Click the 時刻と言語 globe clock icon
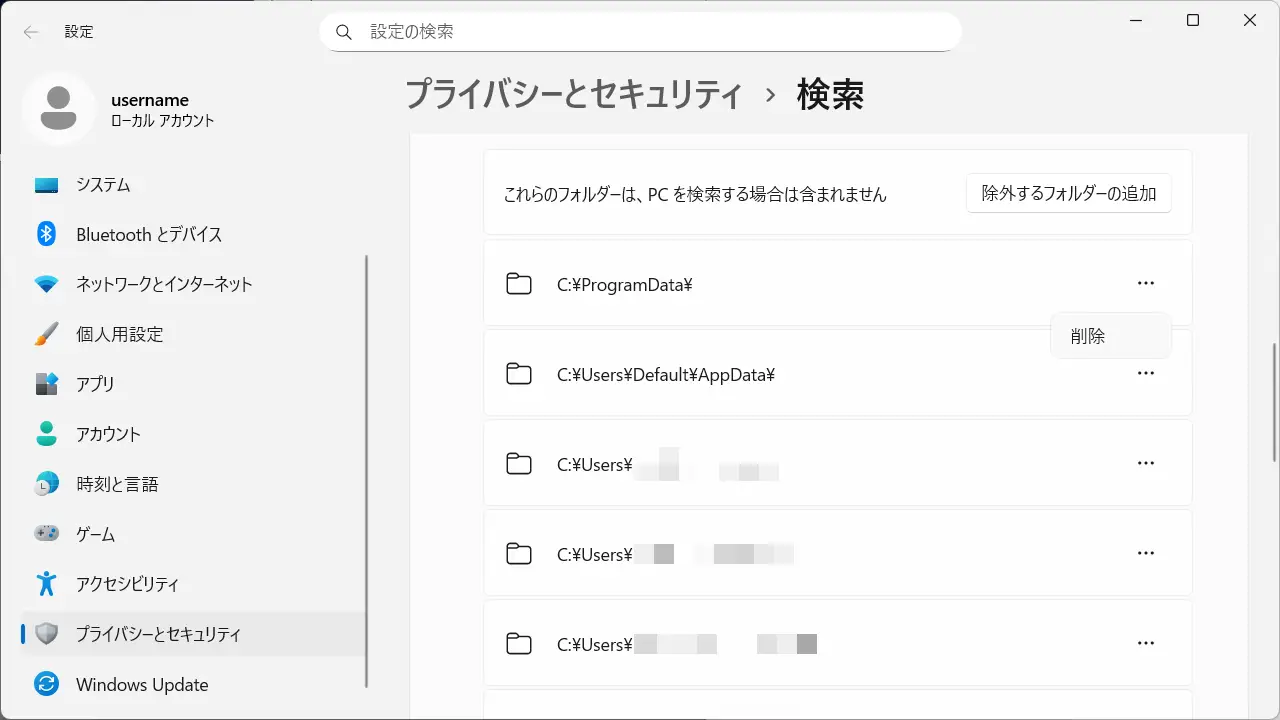The width and height of the screenshot is (1280, 720). point(47,484)
